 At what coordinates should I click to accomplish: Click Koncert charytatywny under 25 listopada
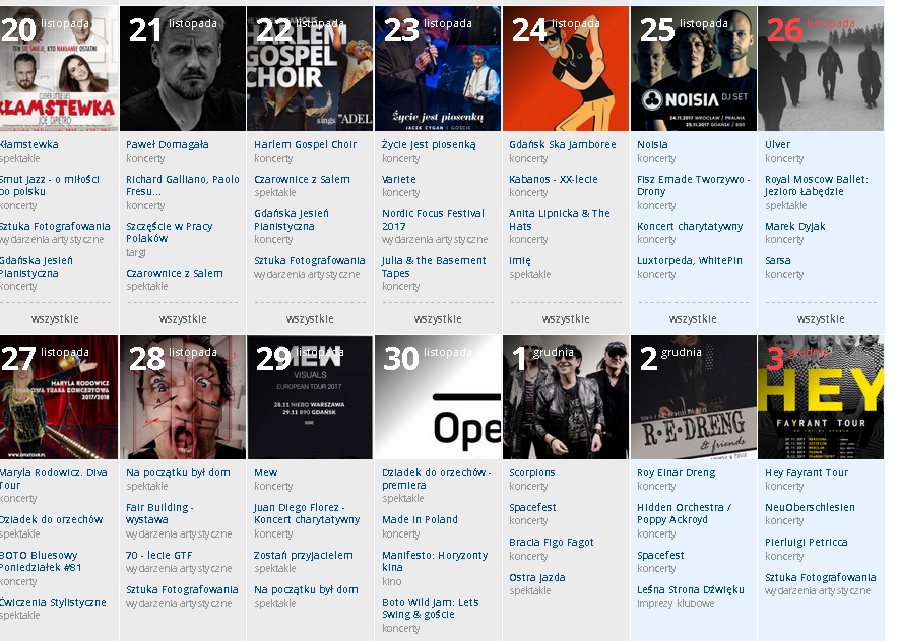tap(690, 226)
